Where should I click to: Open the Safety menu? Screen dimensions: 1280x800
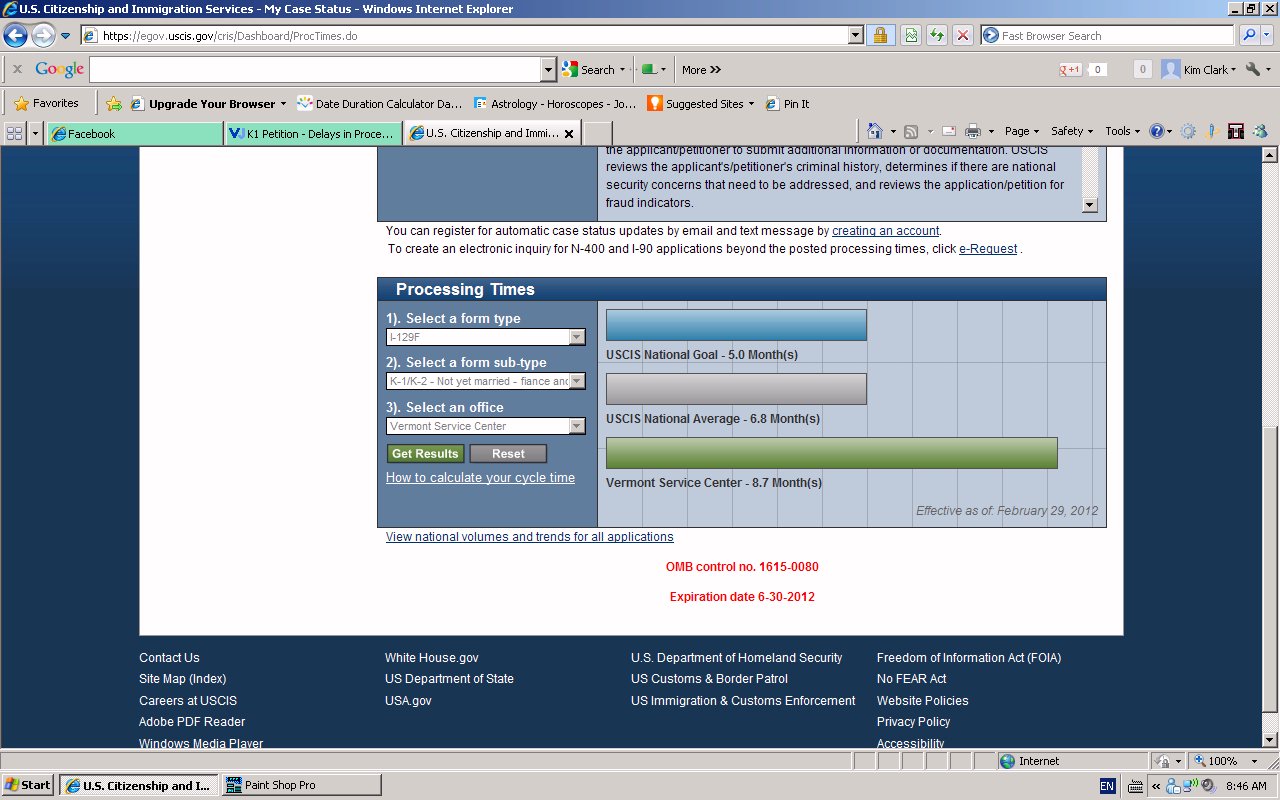tap(1073, 131)
